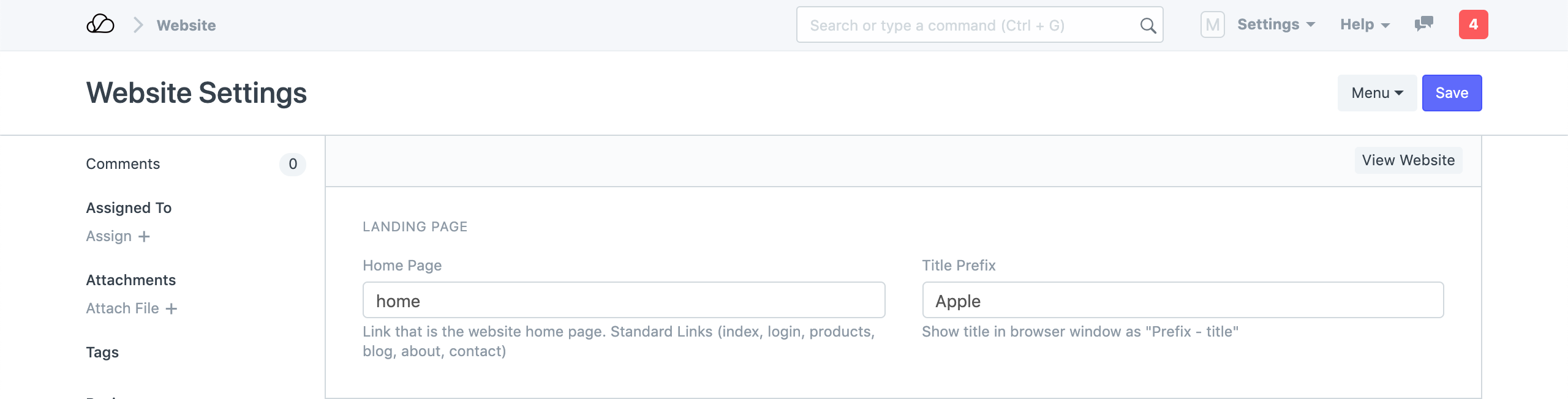
Task: Go to the Website breadcrumb
Action: pyautogui.click(x=186, y=25)
